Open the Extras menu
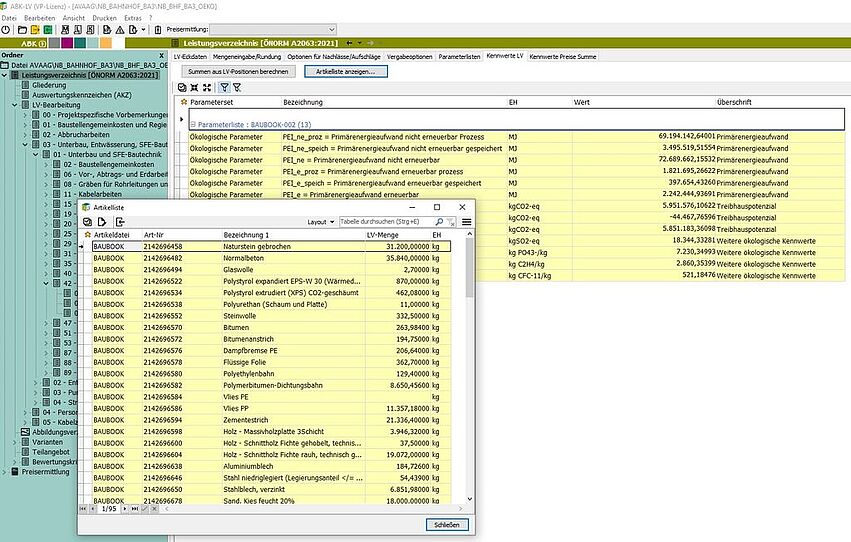Image resolution: width=851 pixels, height=542 pixels. [x=133, y=17]
